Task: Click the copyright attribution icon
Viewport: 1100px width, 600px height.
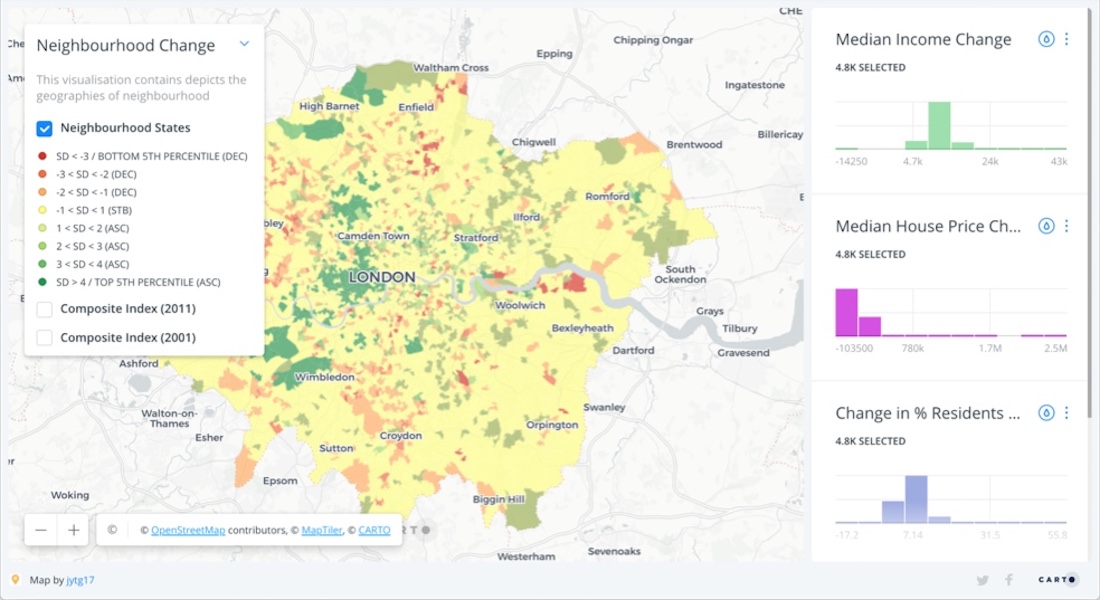Action: [112, 530]
